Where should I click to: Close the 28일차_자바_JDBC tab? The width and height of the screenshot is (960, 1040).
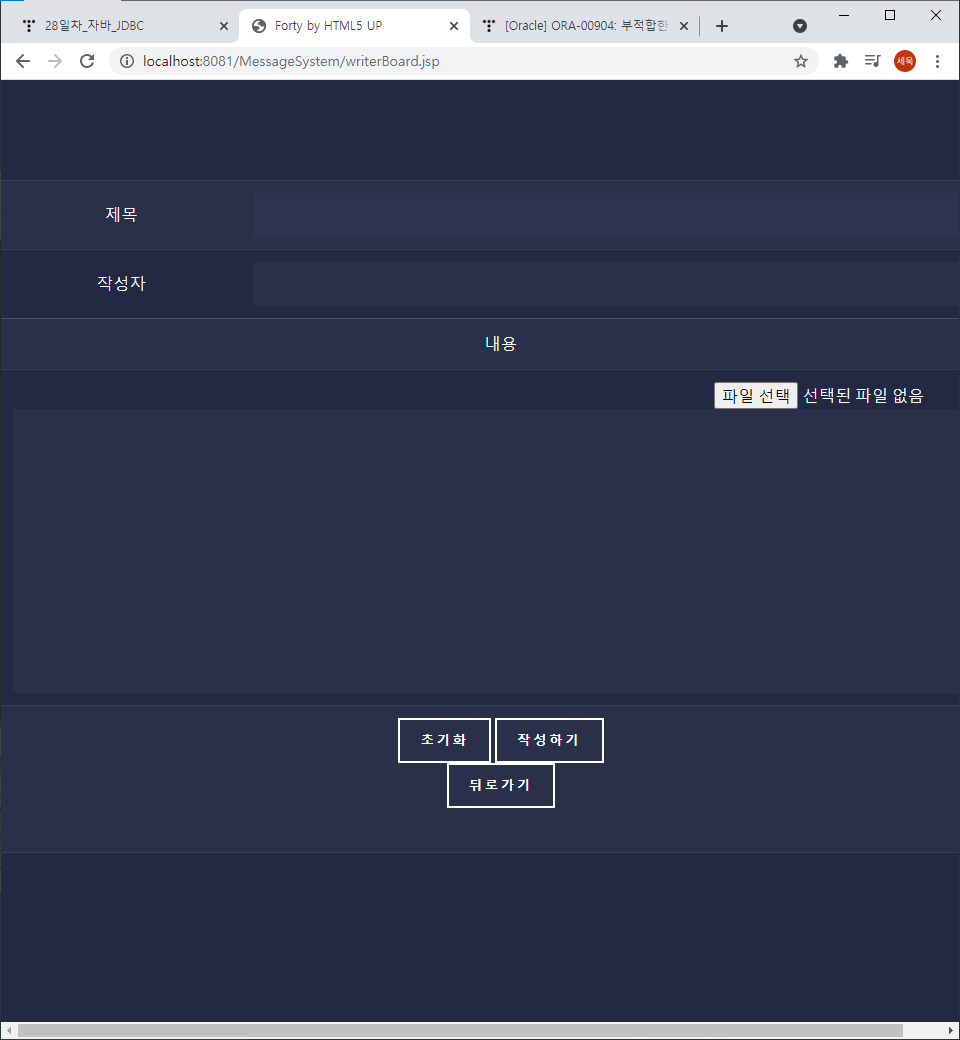point(224,26)
